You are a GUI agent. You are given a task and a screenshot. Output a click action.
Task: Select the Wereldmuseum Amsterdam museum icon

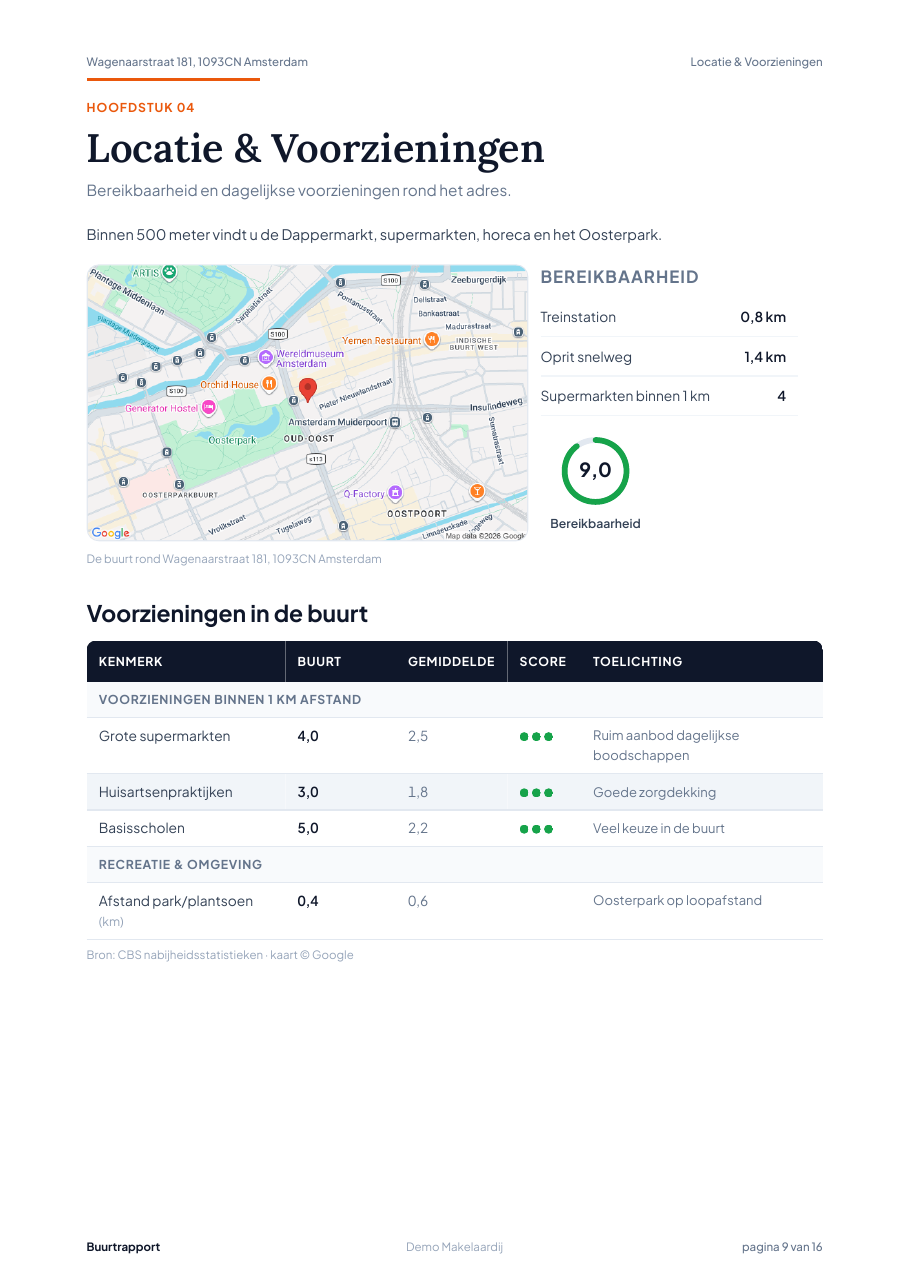point(266,357)
